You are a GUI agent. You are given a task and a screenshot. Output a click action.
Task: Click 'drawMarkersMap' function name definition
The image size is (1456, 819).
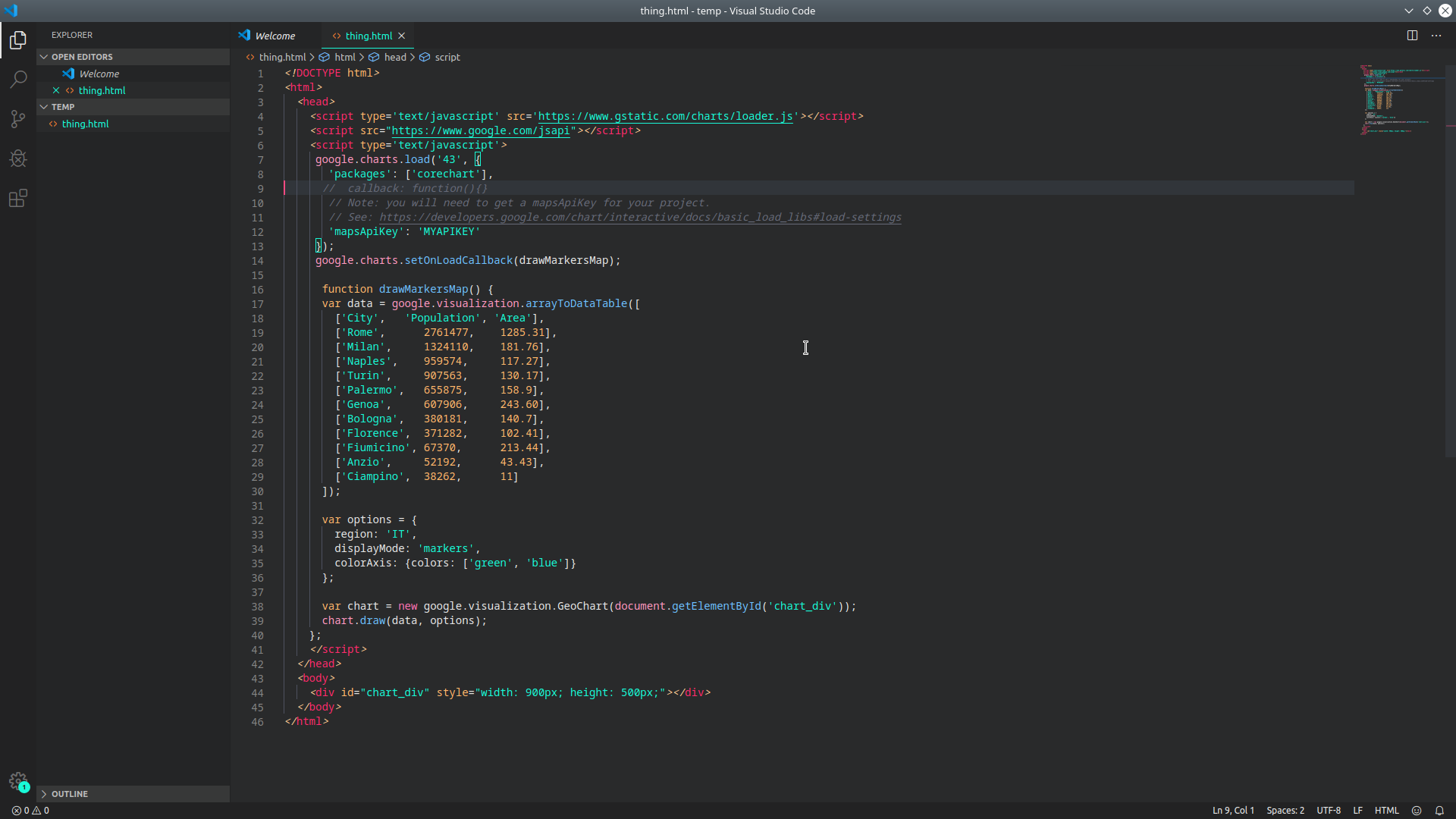423,289
